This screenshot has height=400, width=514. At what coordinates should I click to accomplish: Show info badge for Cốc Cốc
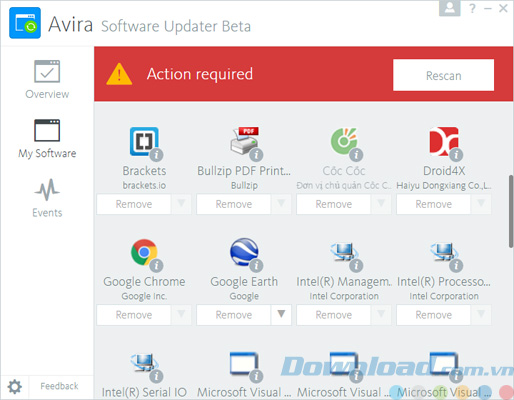(x=356, y=155)
